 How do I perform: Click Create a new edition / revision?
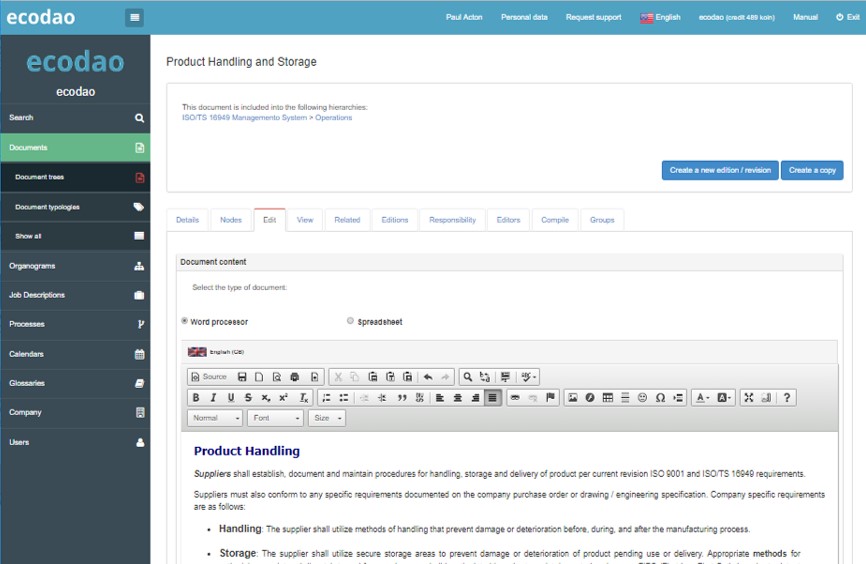pos(720,170)
